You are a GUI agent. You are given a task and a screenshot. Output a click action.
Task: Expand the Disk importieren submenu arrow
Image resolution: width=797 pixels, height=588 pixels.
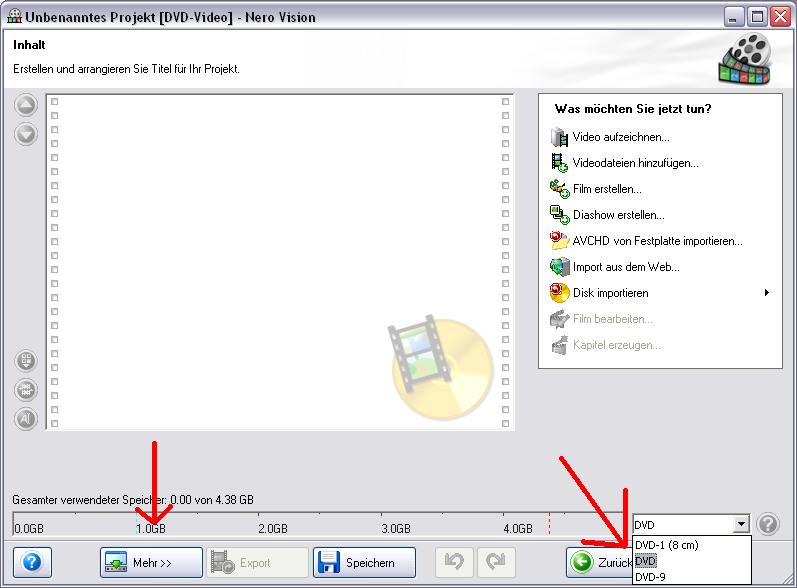click(x=767, y=293)
